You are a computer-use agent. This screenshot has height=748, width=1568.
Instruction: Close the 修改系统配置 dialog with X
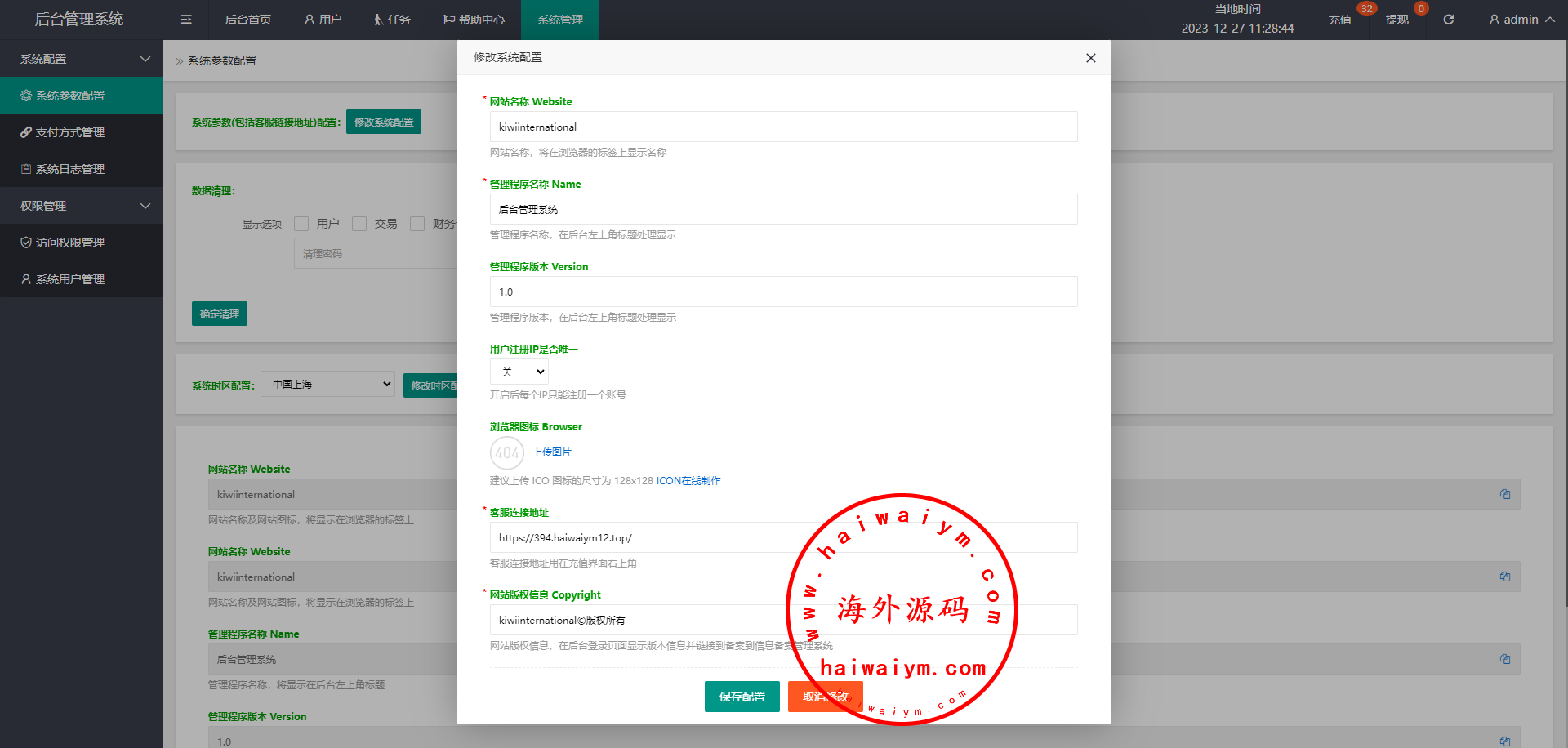[1090, 58]
